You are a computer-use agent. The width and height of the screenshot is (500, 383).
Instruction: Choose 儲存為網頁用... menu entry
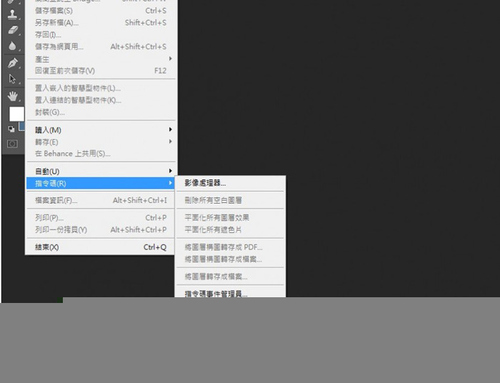101,47
